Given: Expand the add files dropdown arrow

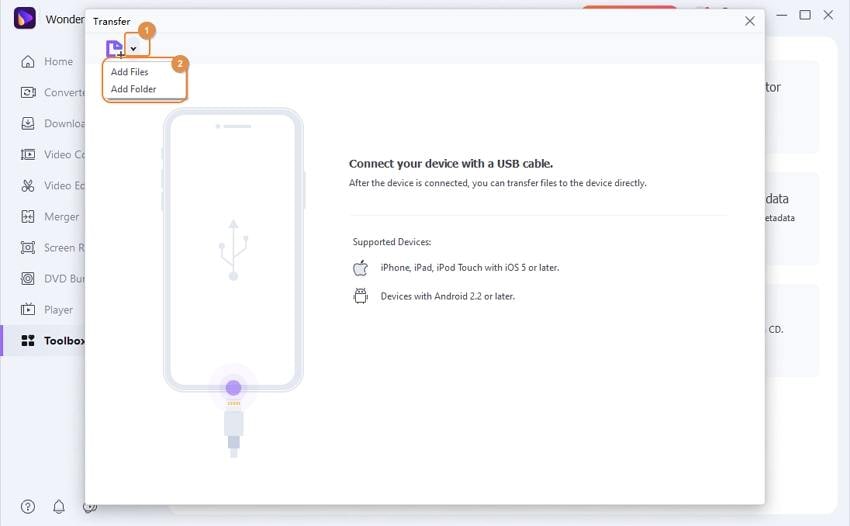Looking at the screenshot, I should pyautogui.click(x=134, y=48).
